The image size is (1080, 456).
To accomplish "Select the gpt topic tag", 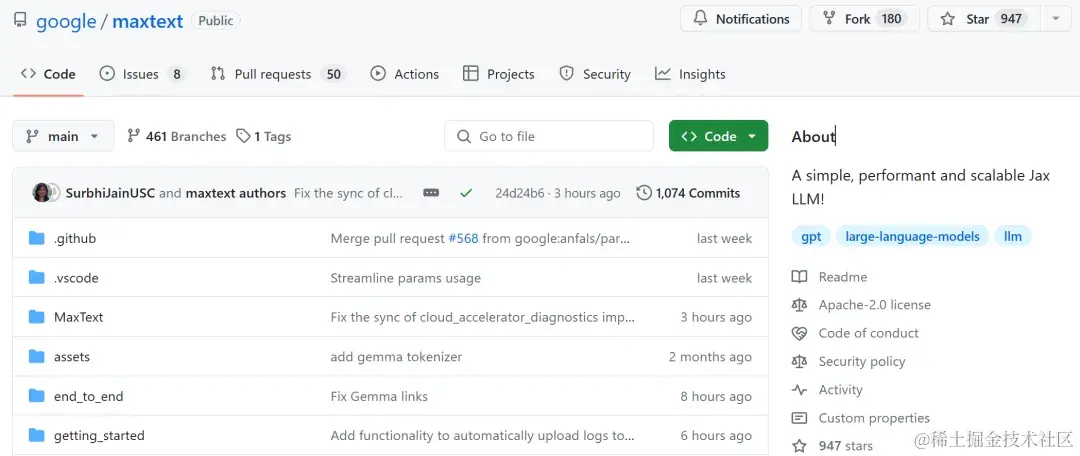I will [x=811, y=236].
